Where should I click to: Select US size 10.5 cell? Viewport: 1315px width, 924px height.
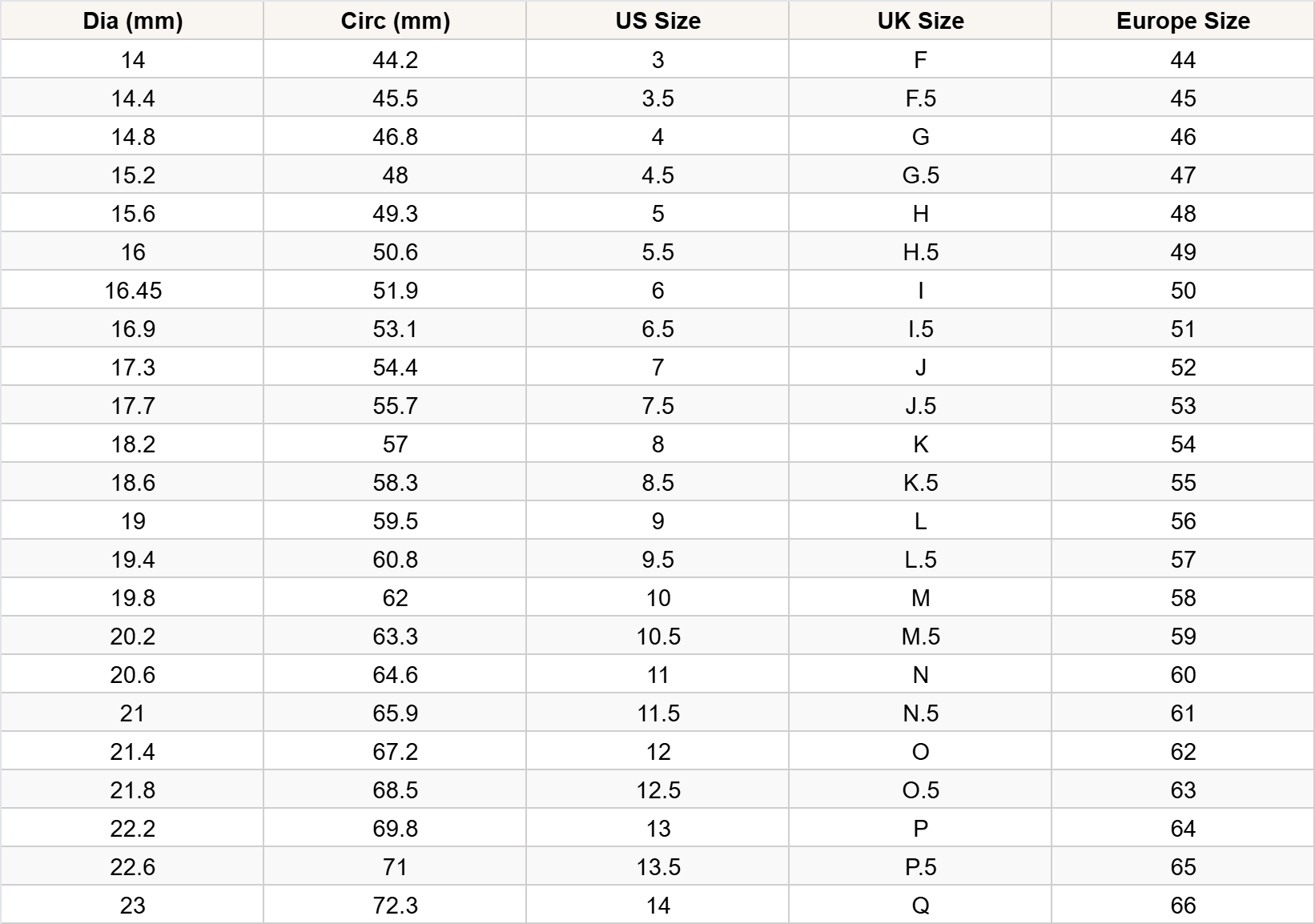pos(657,637)
